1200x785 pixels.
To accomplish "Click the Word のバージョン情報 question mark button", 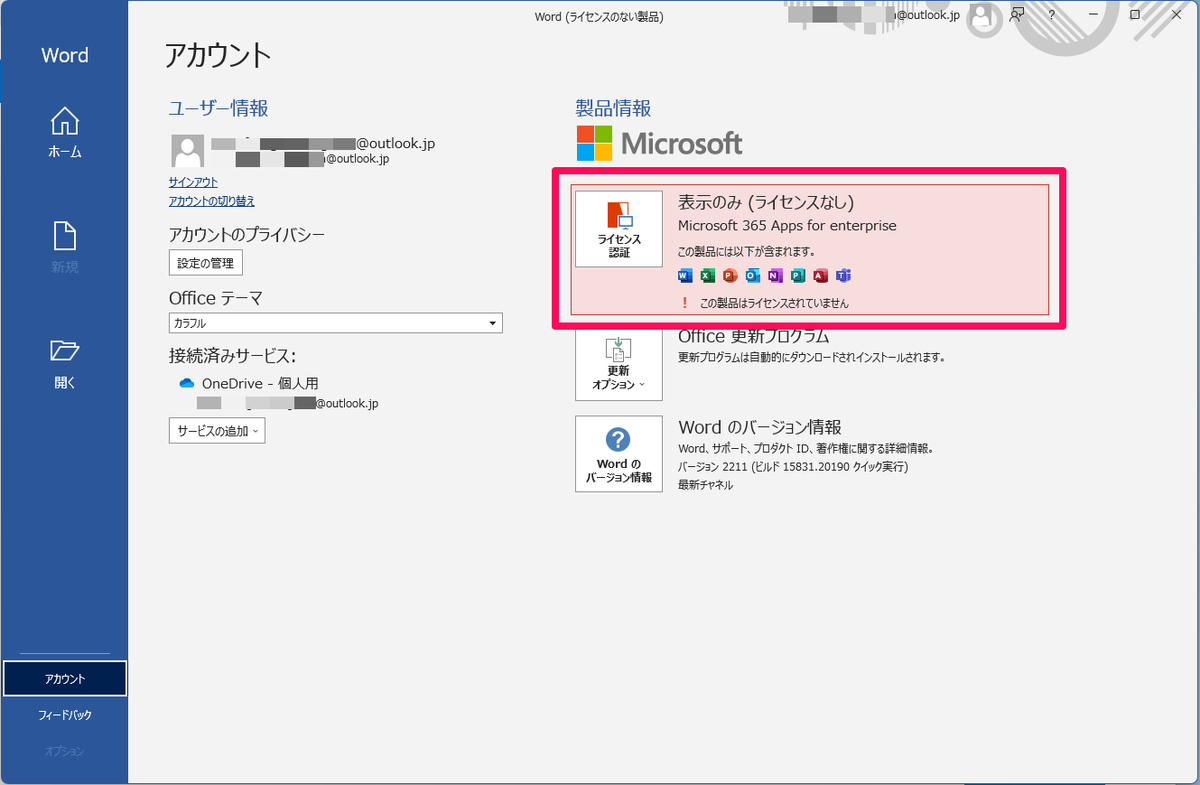I will (x=619, y=454).
